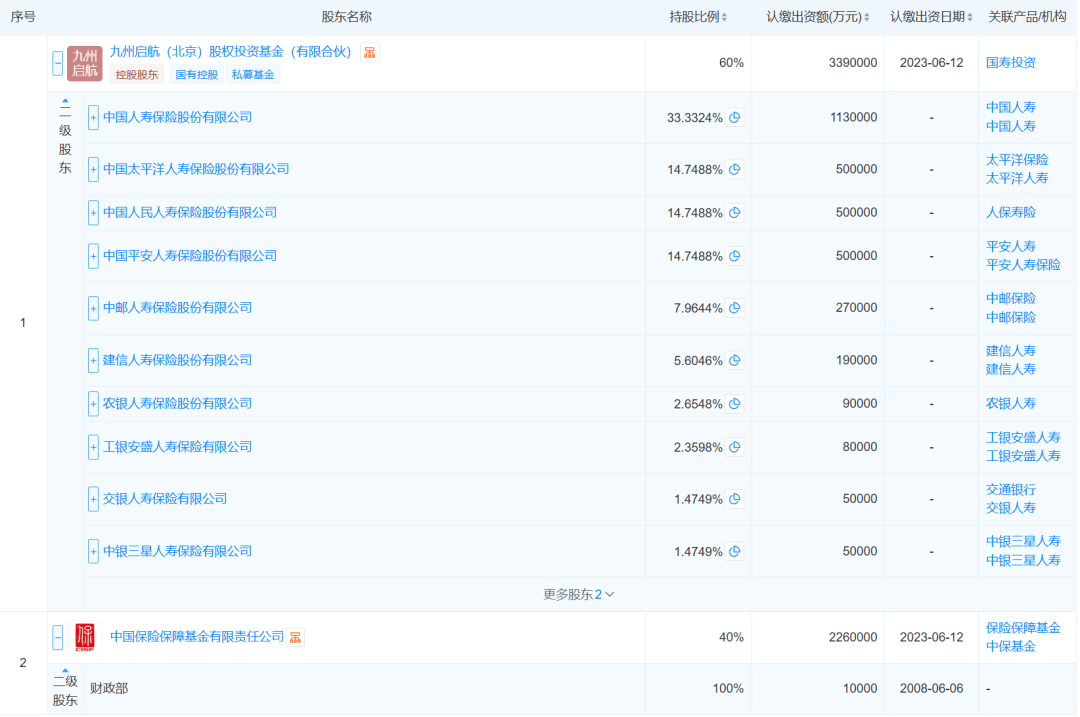Click the 国有控股 tag

[x=196, y=75]
